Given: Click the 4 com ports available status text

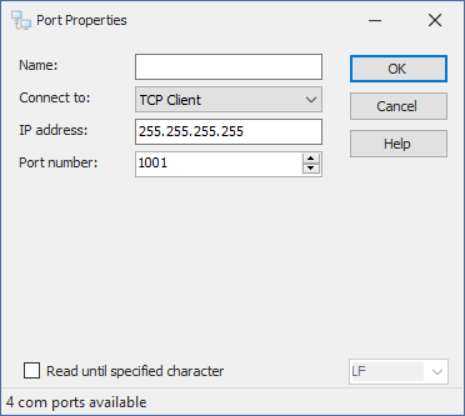Looking at the screenshot, I should point(76,402).
